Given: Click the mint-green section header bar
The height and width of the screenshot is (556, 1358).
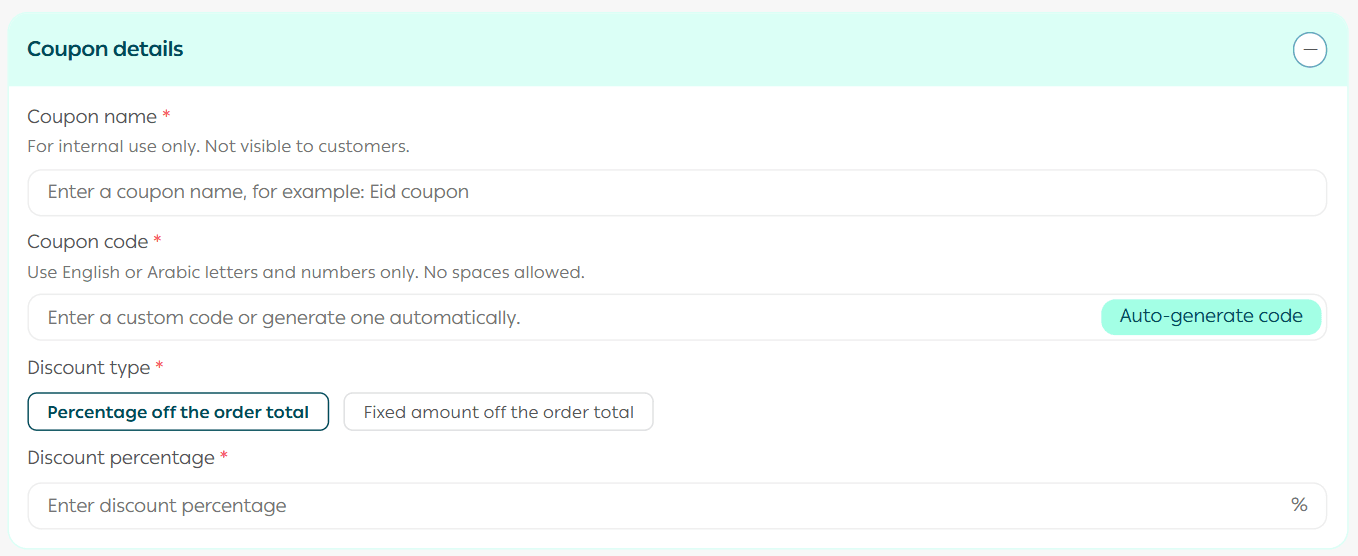Looking at the screenshot, I should click(700, 49).
